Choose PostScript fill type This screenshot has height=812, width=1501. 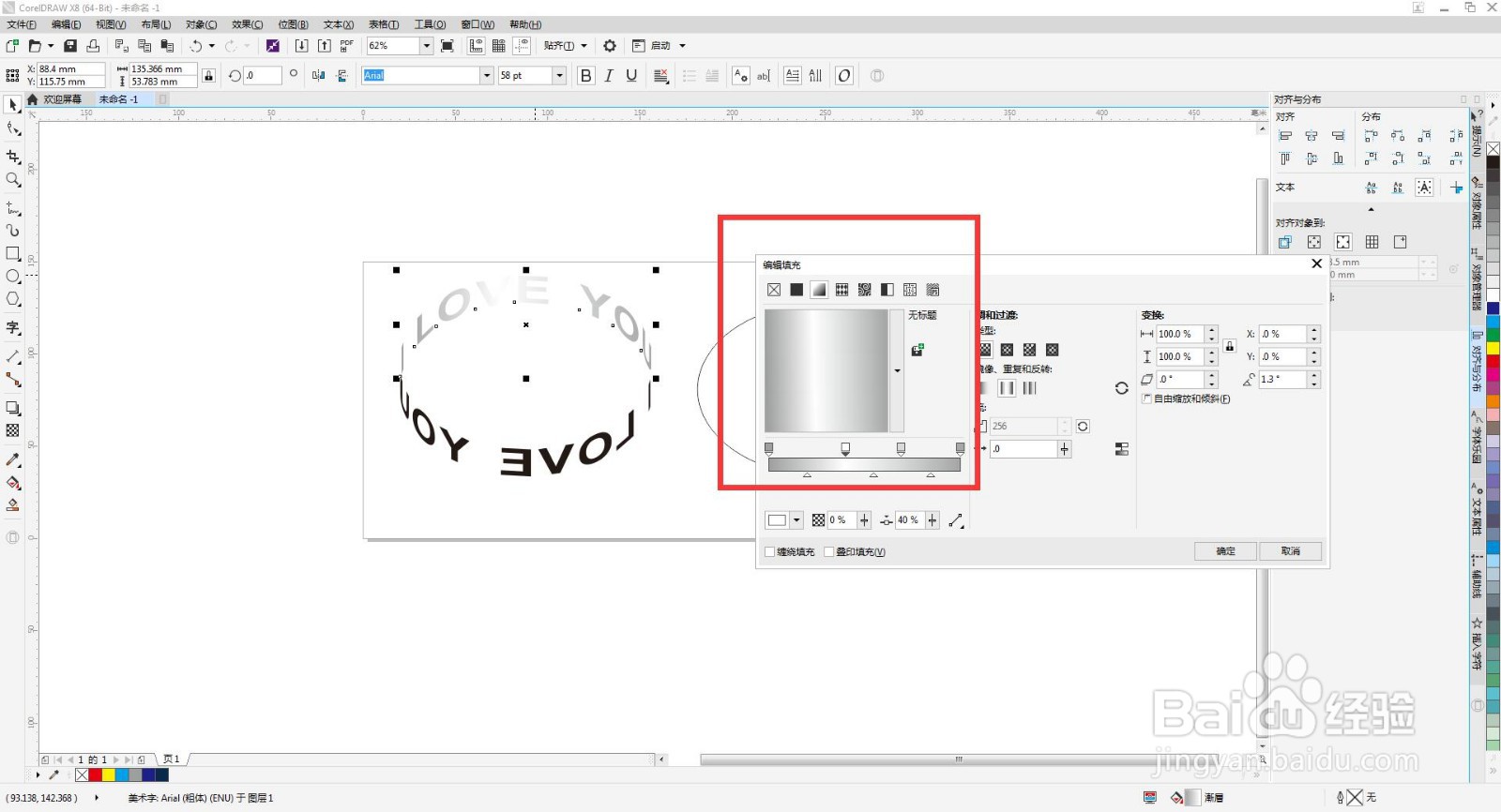click(x=932, y=290)
